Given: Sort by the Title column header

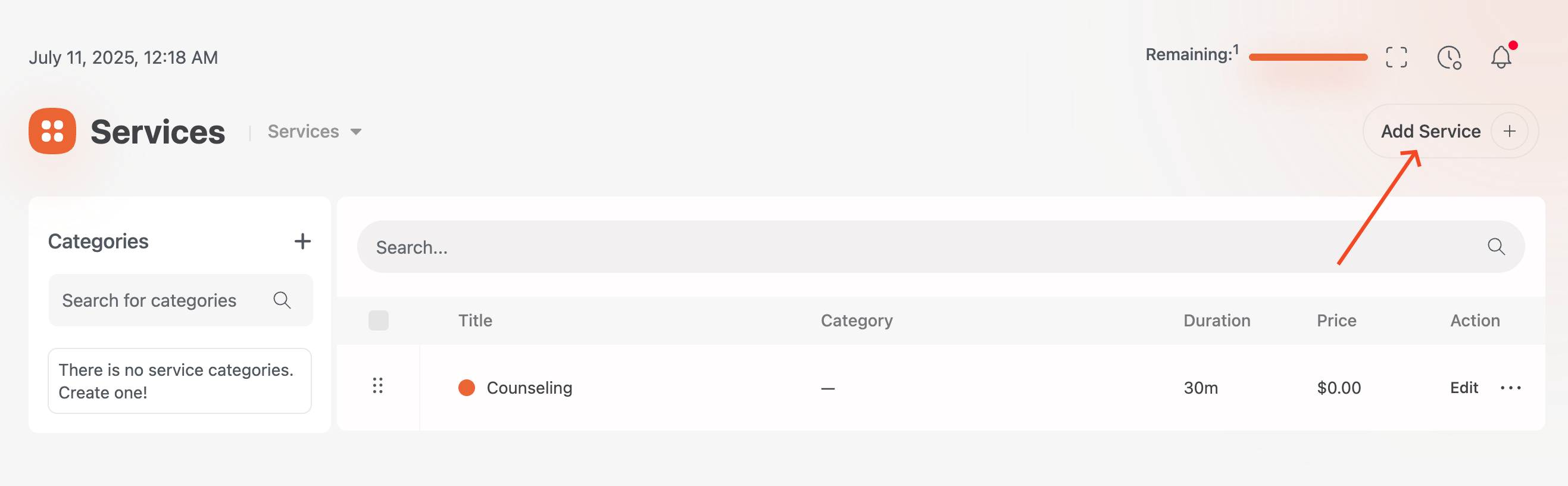Looking at the screenshot, I should pos(475,320).
